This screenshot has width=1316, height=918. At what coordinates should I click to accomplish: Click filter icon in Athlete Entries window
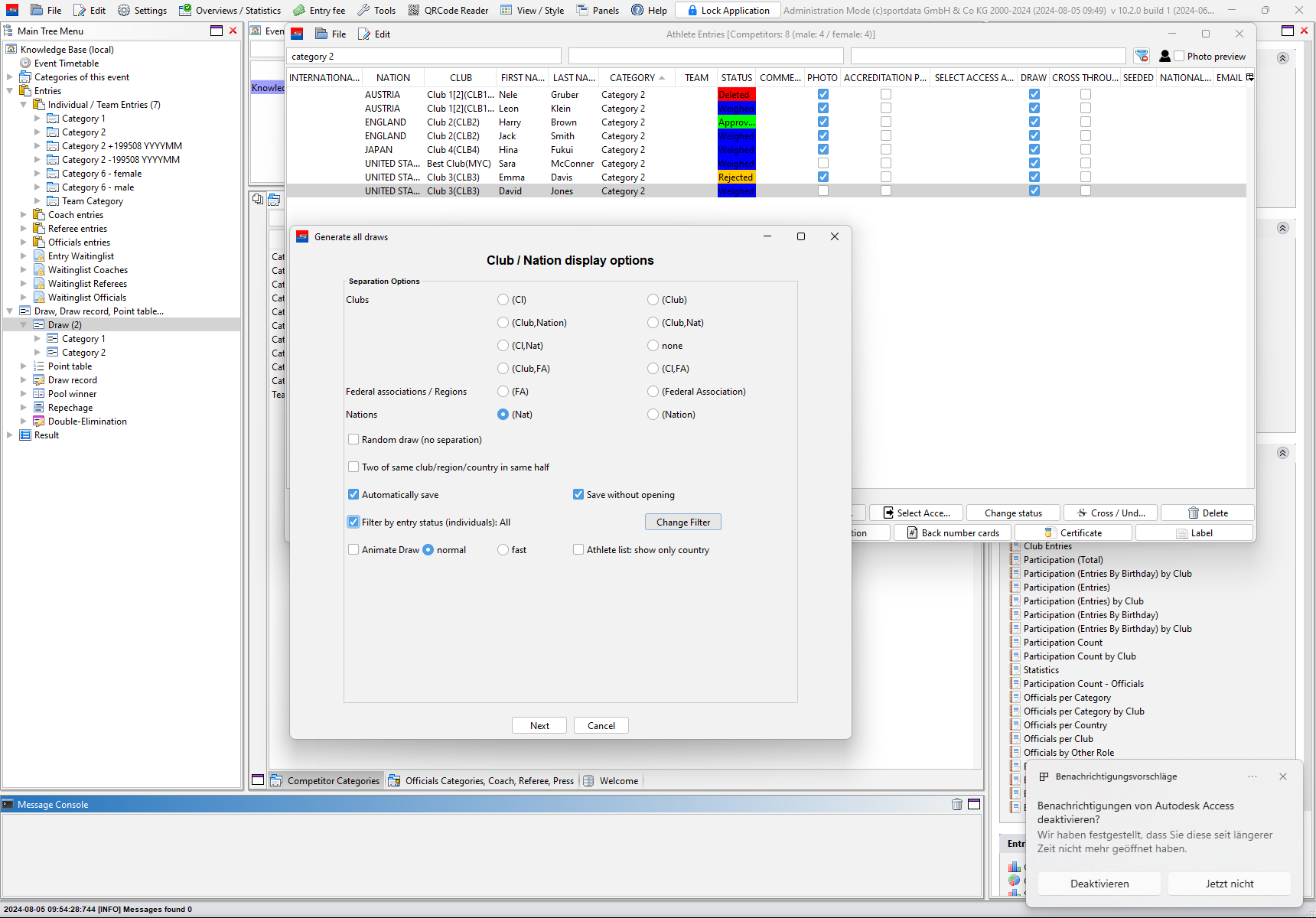click(x=1142, y=56)
